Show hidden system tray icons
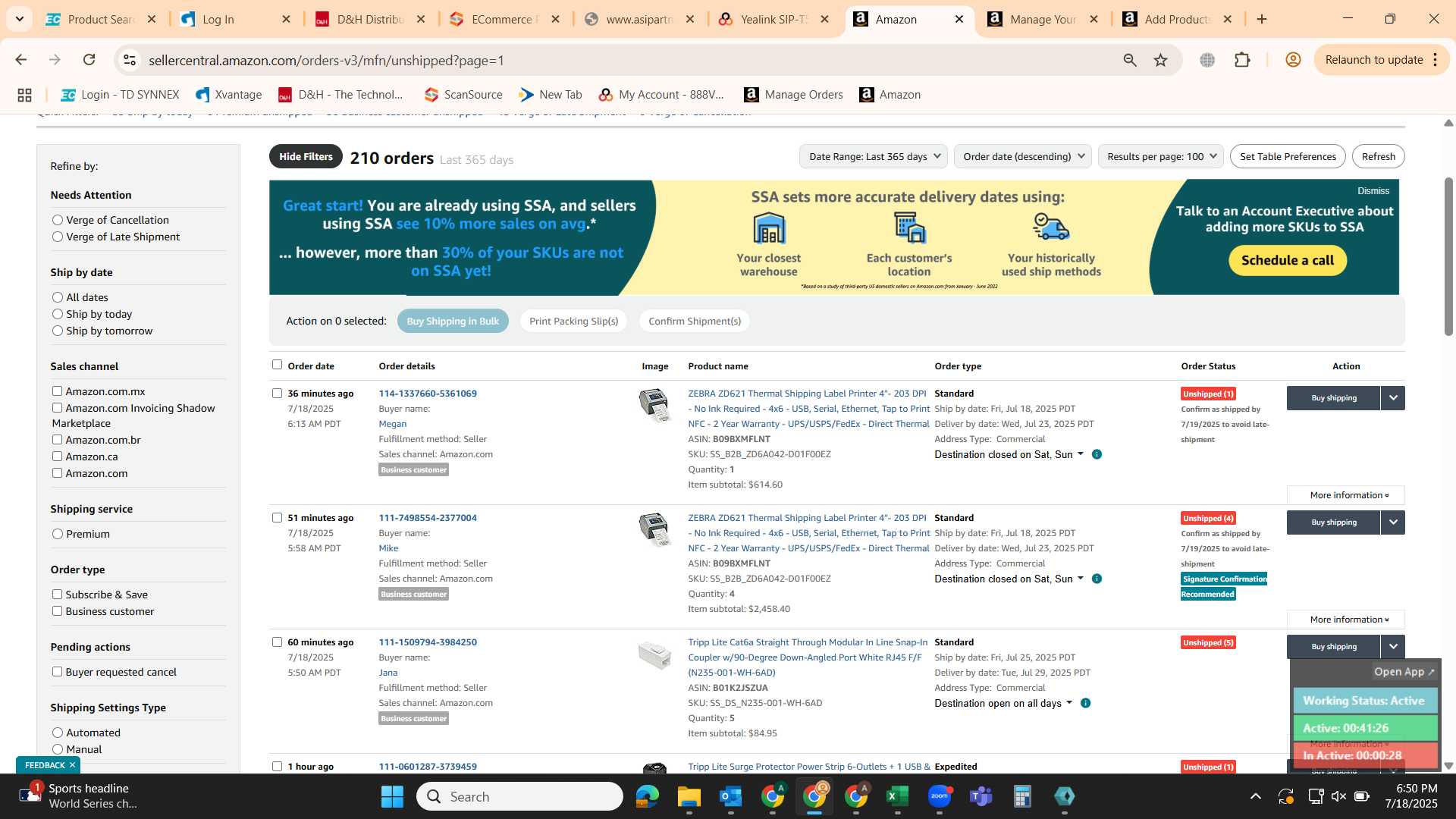The image size is (1456, 819). 1256,796
